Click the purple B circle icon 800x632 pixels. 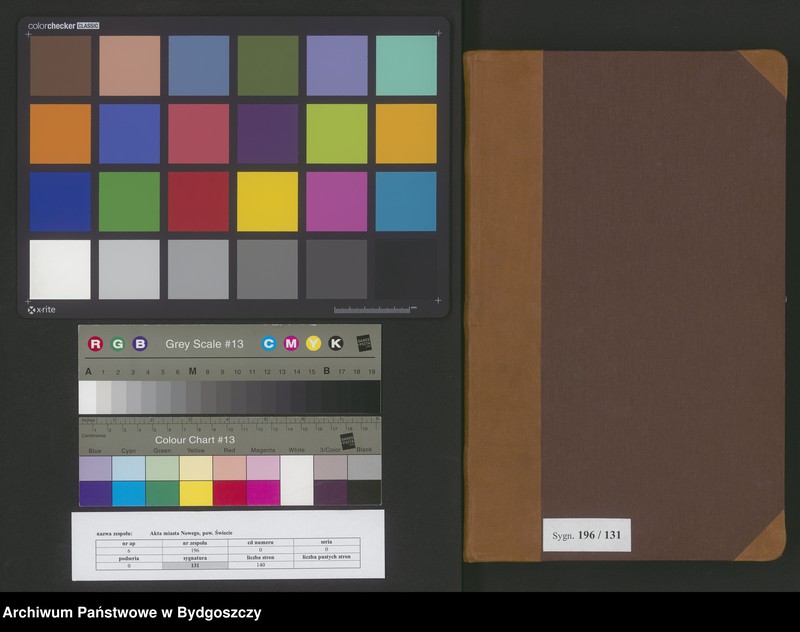[140, 344]
